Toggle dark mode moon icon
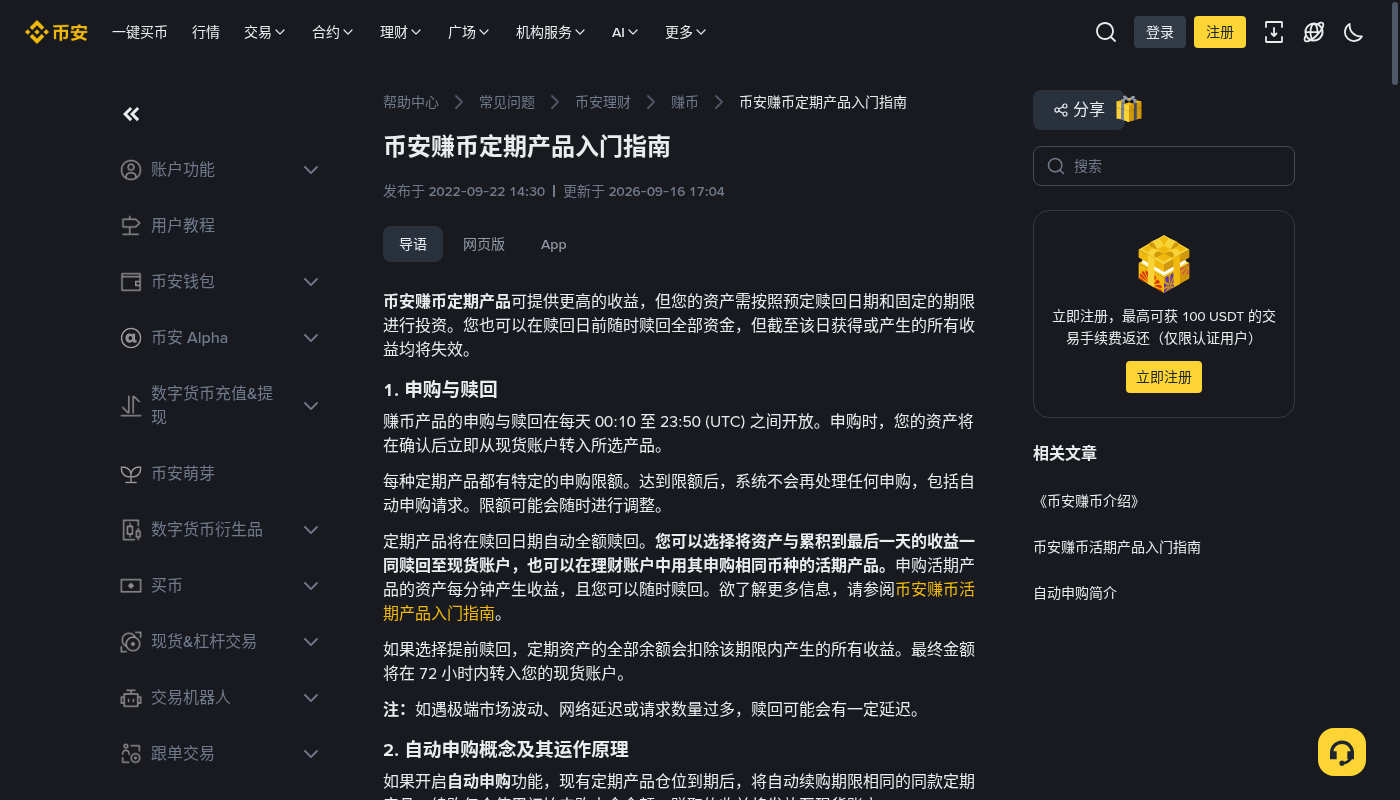 pyautogui.click(x=1354, y=32)
